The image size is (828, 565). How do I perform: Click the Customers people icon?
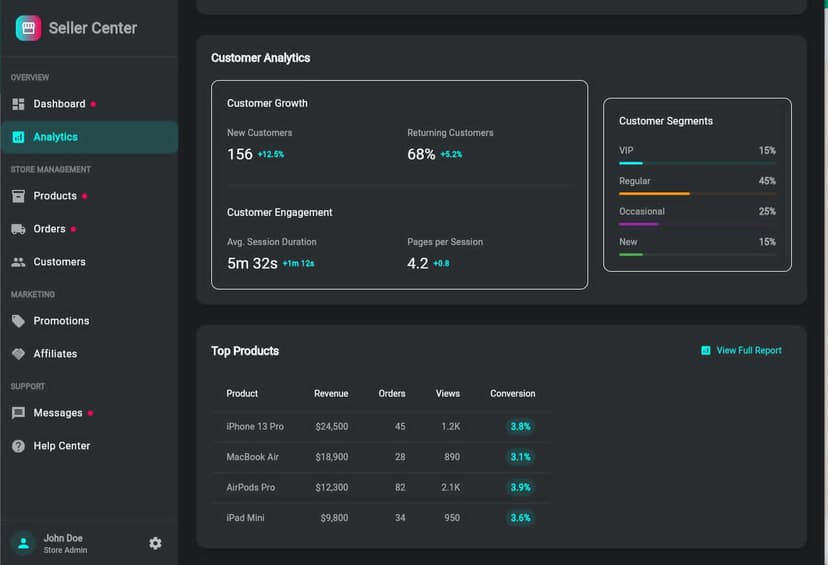pyautogui.click(x=18, y=262)
